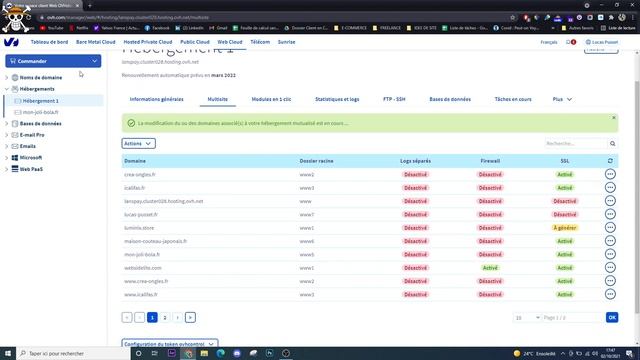This screenshot has width=640, height=360.
Task: Expand Configuration du token ovhcontrol
Action: (x=170, y=344)
